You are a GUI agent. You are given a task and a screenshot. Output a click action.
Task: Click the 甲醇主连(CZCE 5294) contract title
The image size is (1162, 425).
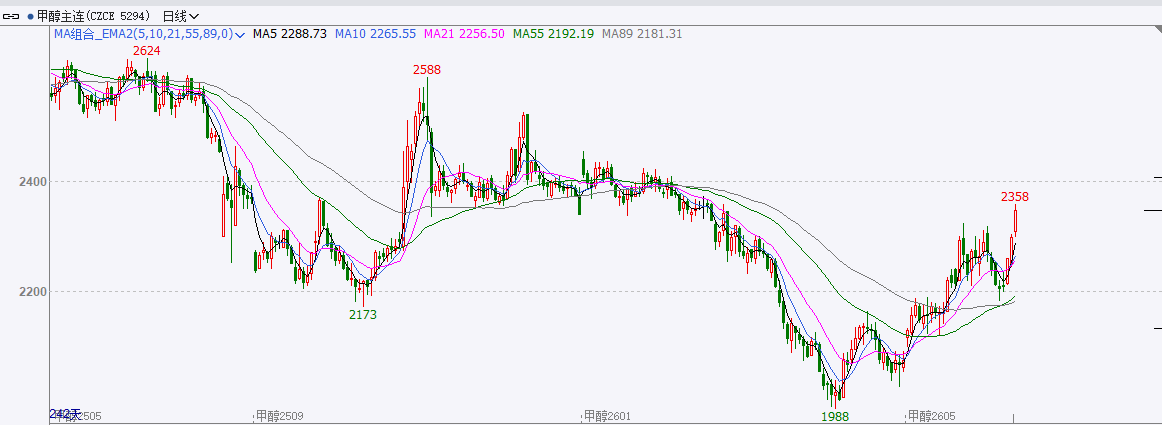[95, 16]
